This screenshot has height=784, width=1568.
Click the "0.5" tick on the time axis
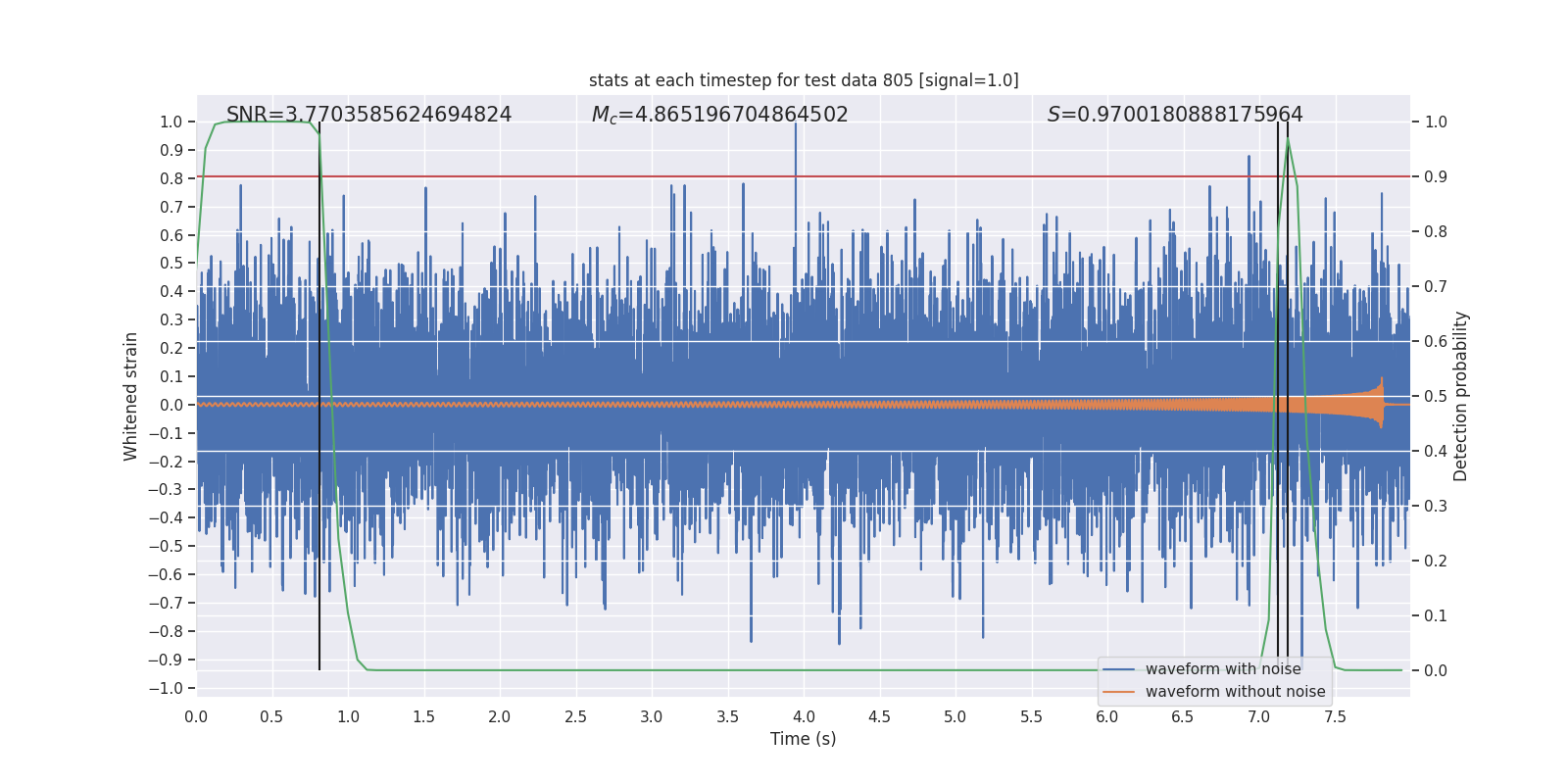[272, 716]
